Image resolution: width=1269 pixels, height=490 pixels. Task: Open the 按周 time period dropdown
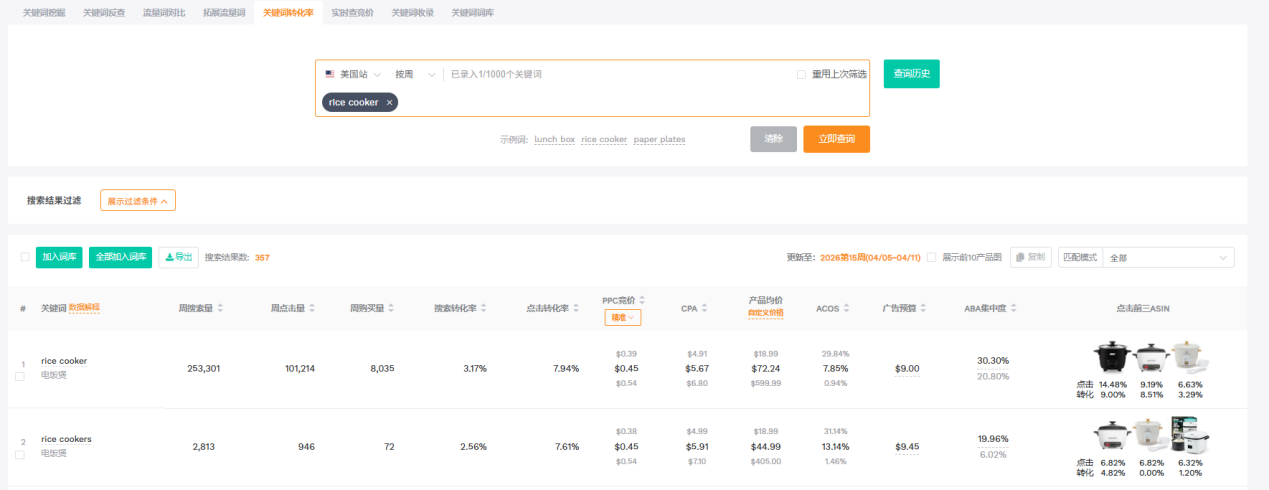(x=415, y=74)
